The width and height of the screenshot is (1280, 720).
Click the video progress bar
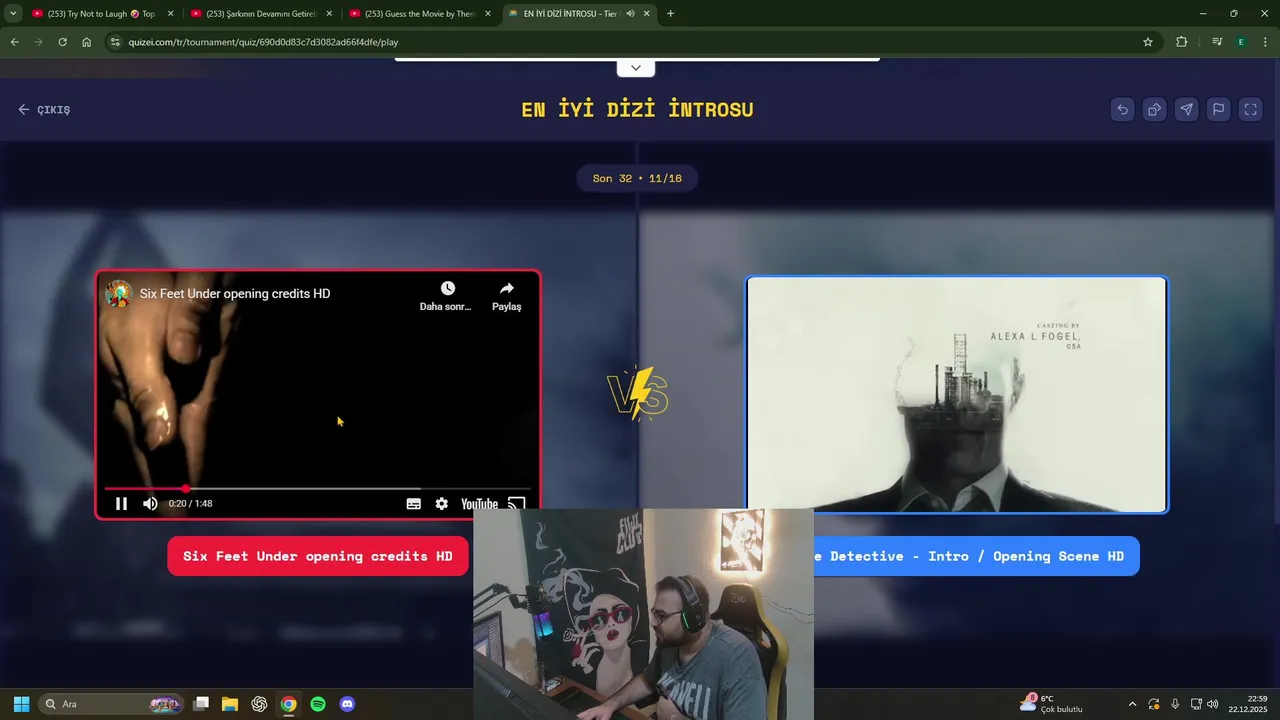coord(318,489)
